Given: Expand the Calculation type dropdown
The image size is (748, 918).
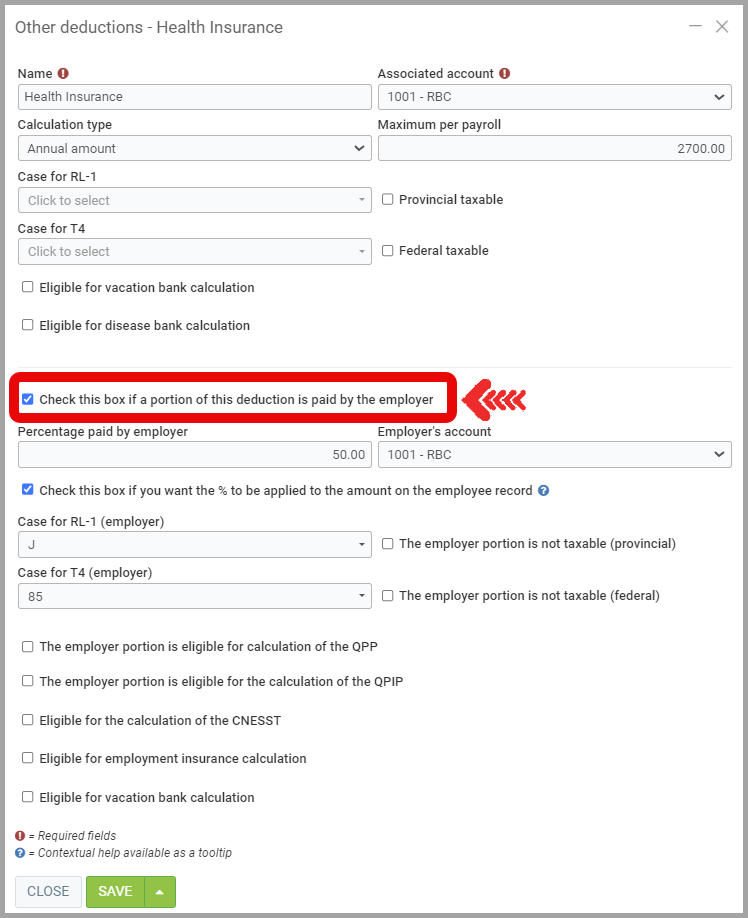Looking at the screenshot, I should 195,148.
